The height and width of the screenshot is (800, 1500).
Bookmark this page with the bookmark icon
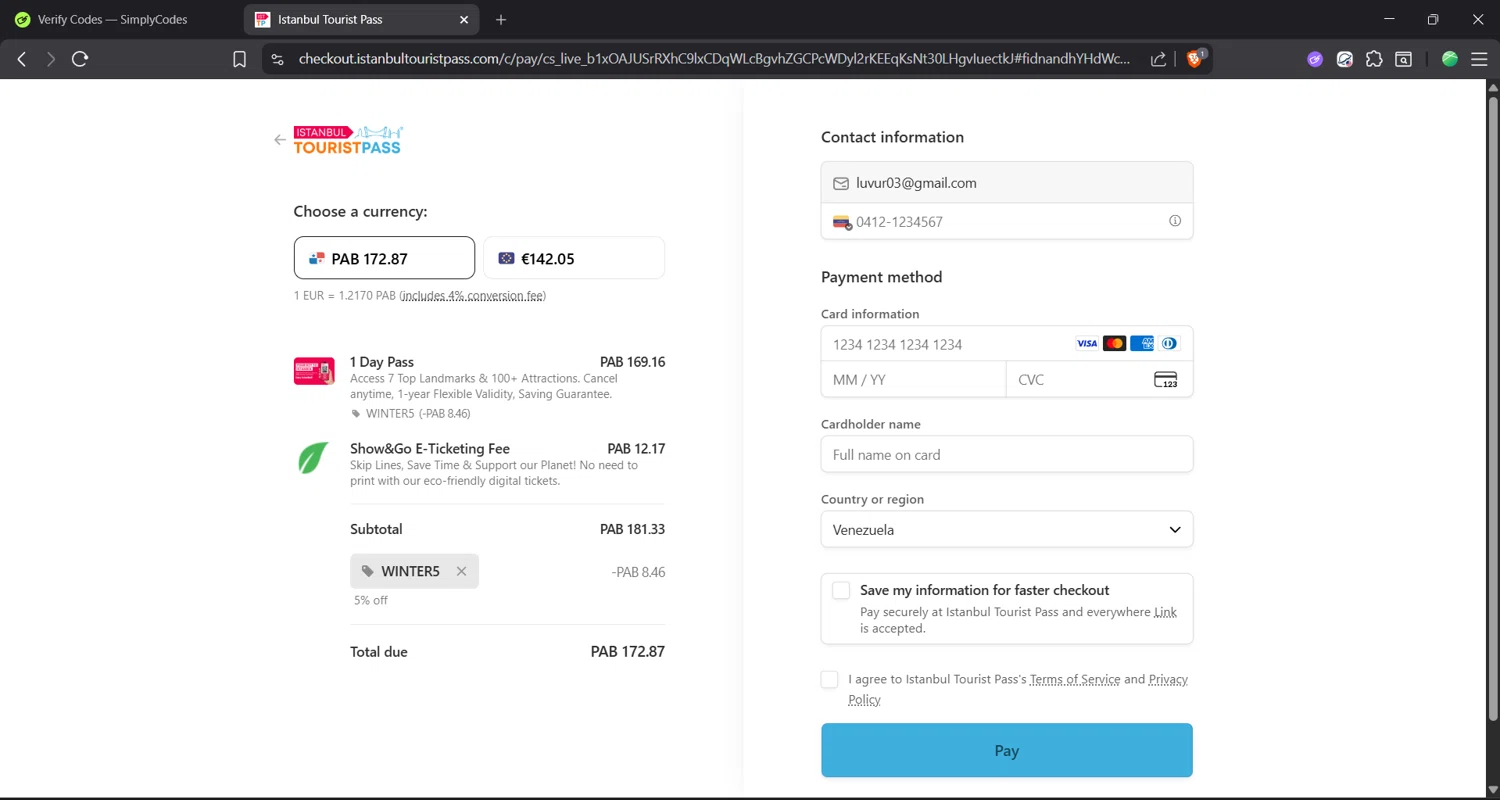(239, 59)
